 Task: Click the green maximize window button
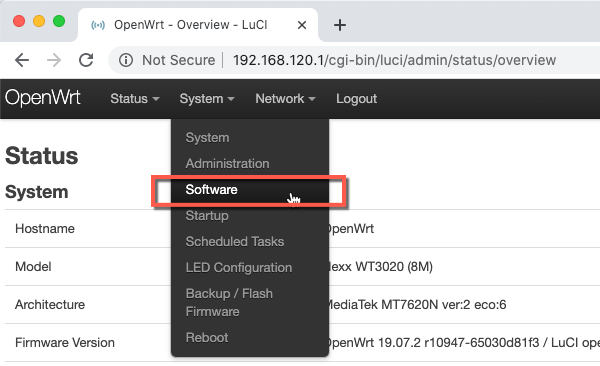point(59,21)
